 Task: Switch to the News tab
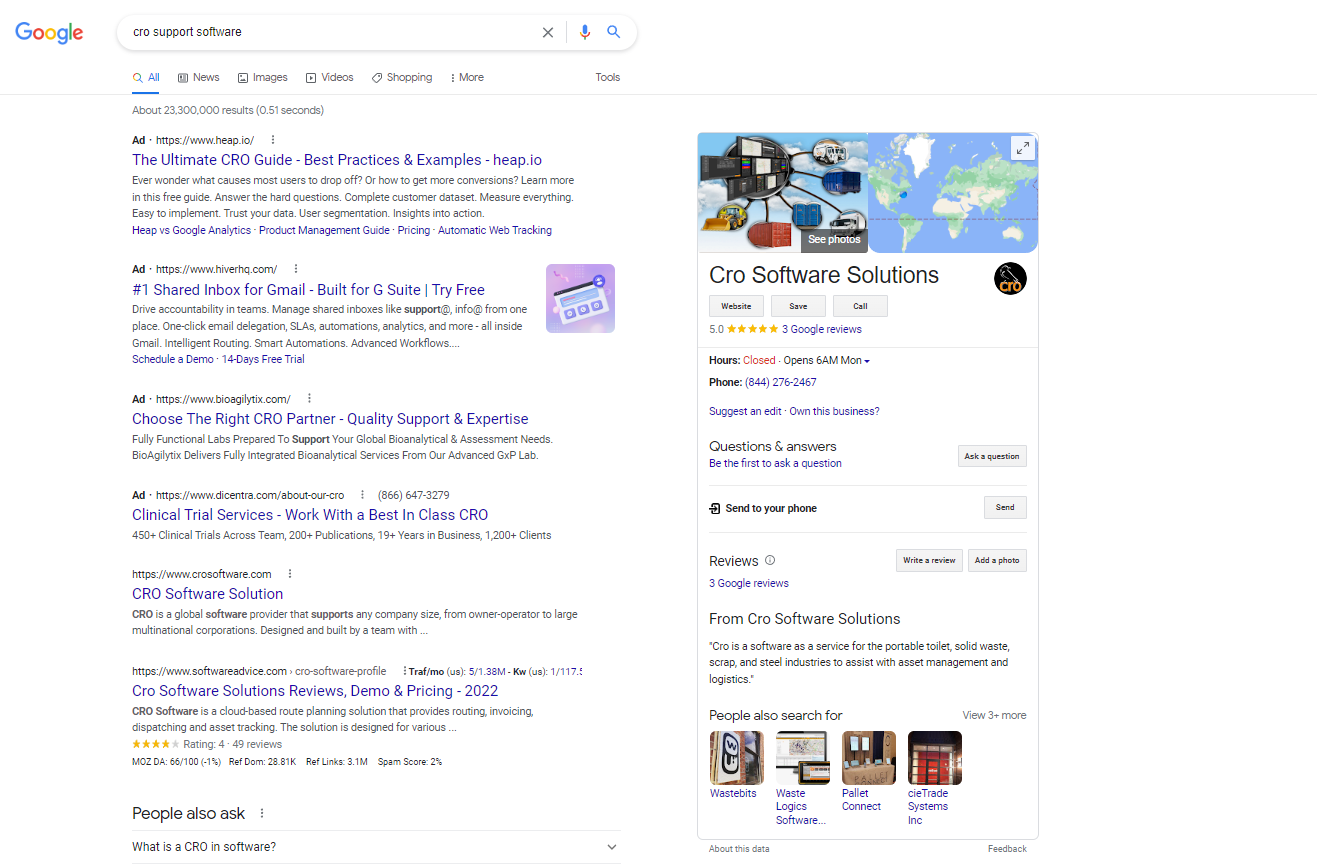(197, 77)
